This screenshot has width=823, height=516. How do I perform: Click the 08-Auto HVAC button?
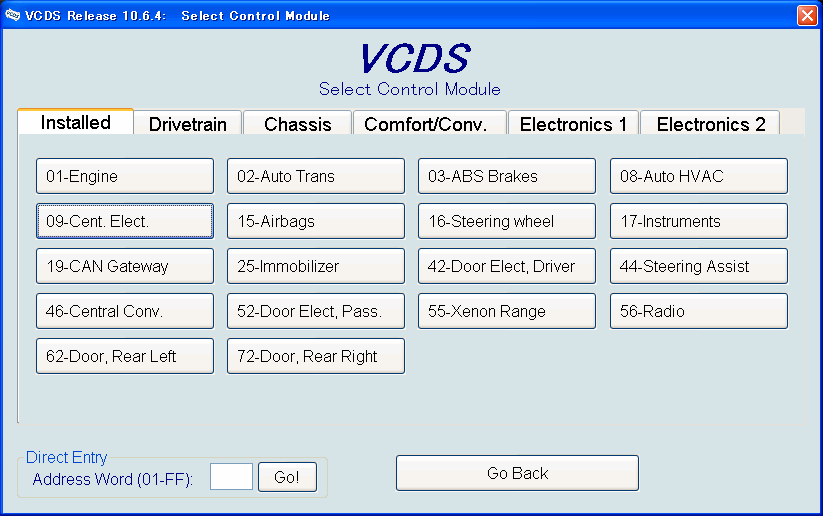[699, 176]
